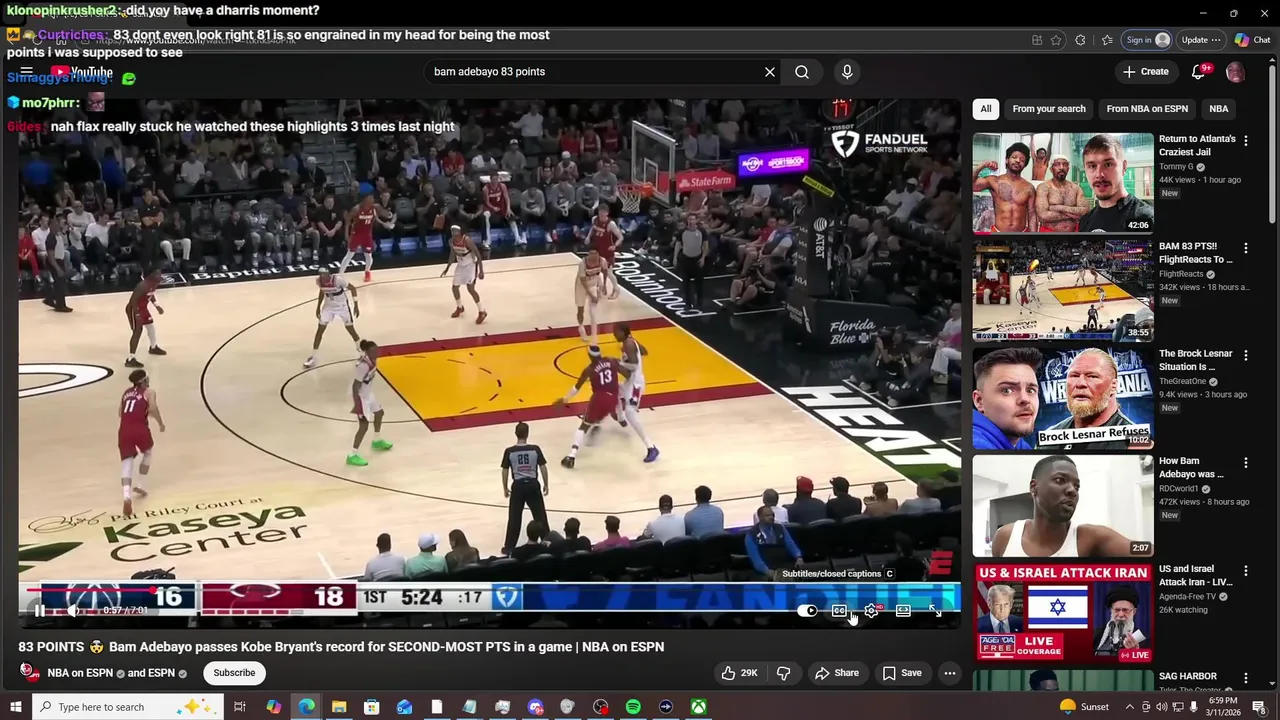This screenshot has height=720, width=1280.
Task: Open options for 'BAM 83 PTS!!' video
Action: (x=1246, y=248)
